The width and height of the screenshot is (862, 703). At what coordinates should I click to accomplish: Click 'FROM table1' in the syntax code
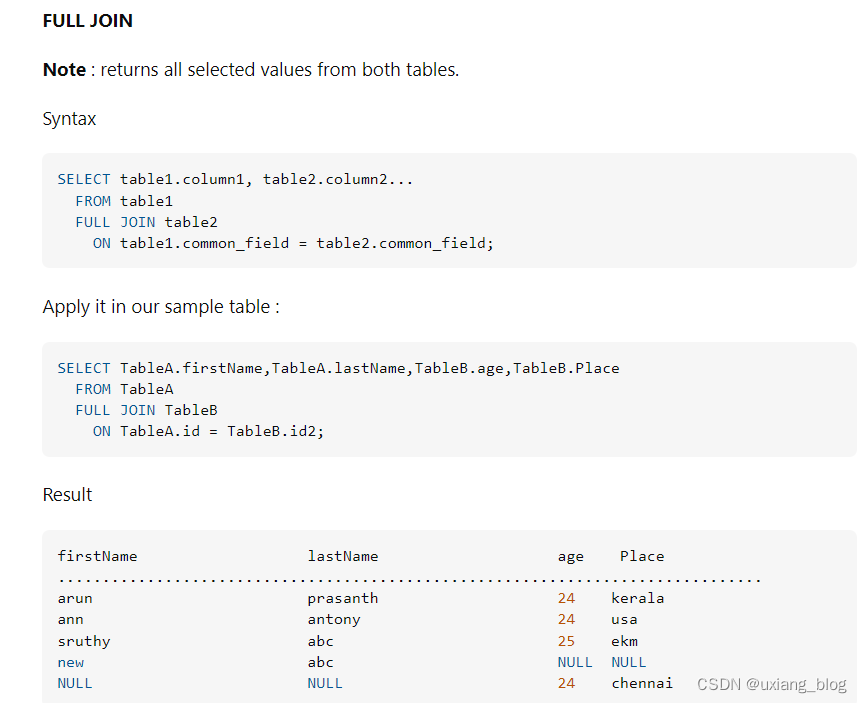click(124, 201)
